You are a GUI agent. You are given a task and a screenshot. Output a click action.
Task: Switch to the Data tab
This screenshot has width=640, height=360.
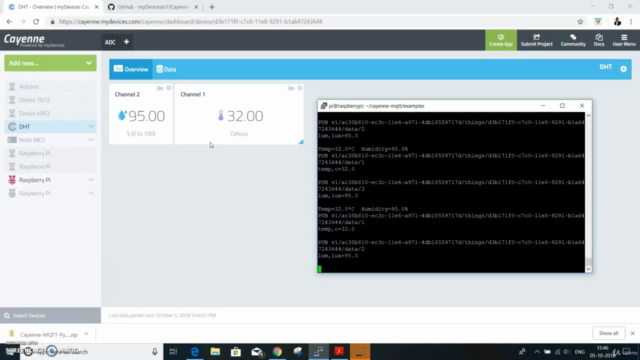(x=166, y=69)
